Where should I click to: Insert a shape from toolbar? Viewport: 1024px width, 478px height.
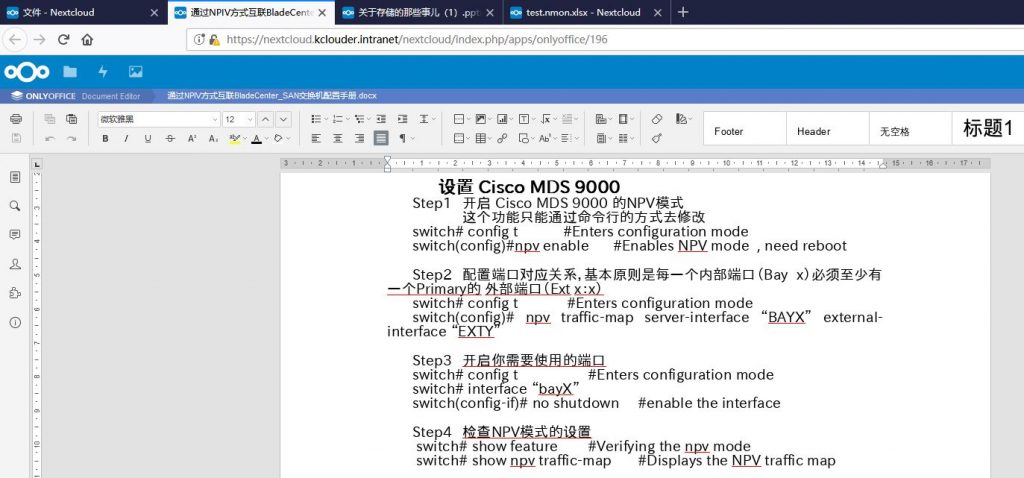tap(526, 138)
